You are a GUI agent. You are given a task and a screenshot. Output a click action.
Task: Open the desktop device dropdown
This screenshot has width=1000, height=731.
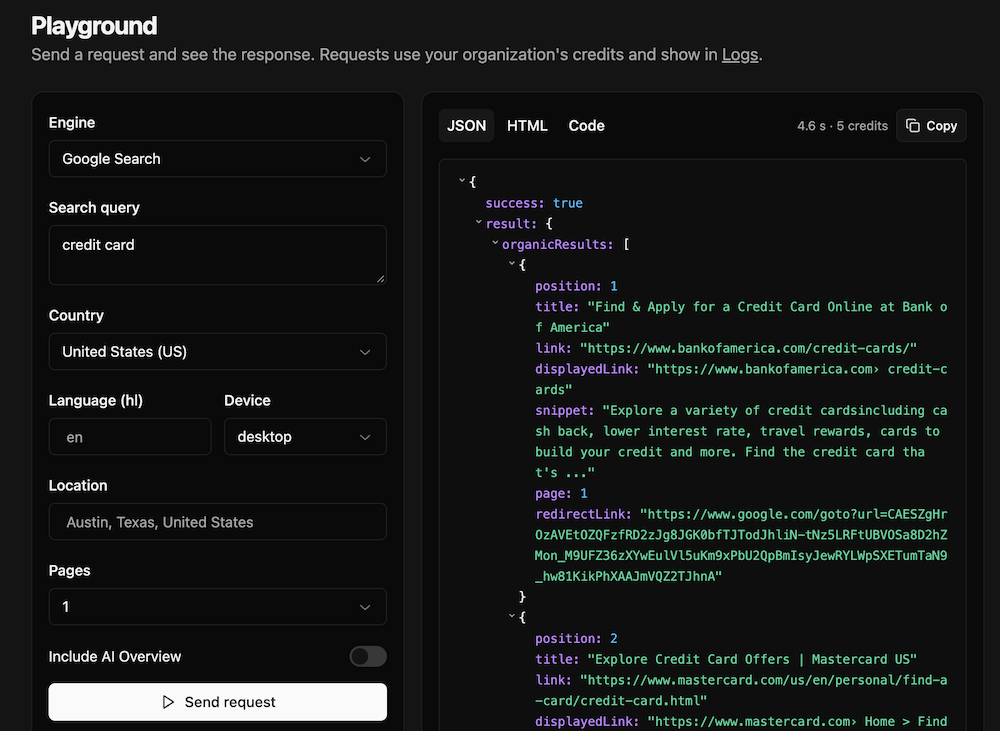point(305,437)
